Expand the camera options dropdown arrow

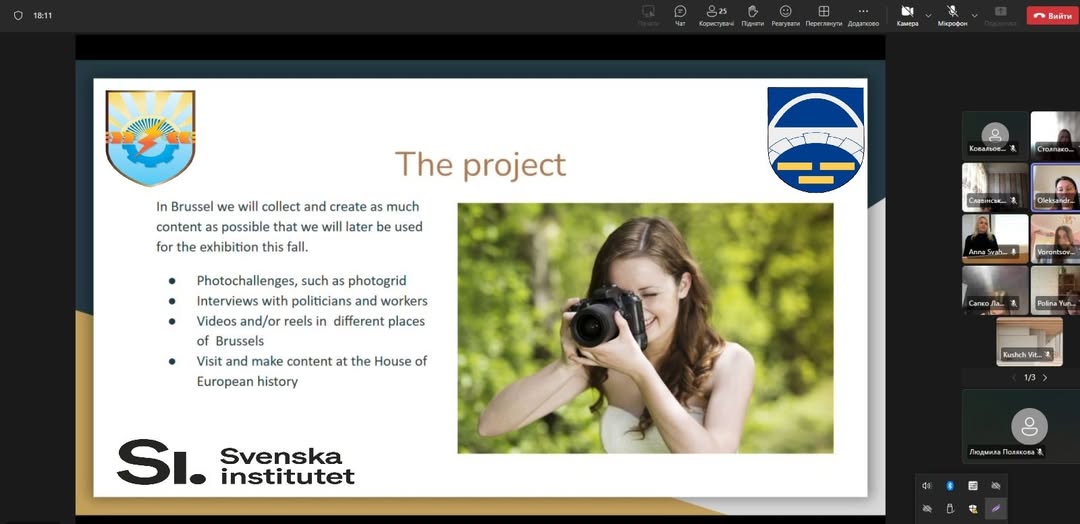pos(928,15)
